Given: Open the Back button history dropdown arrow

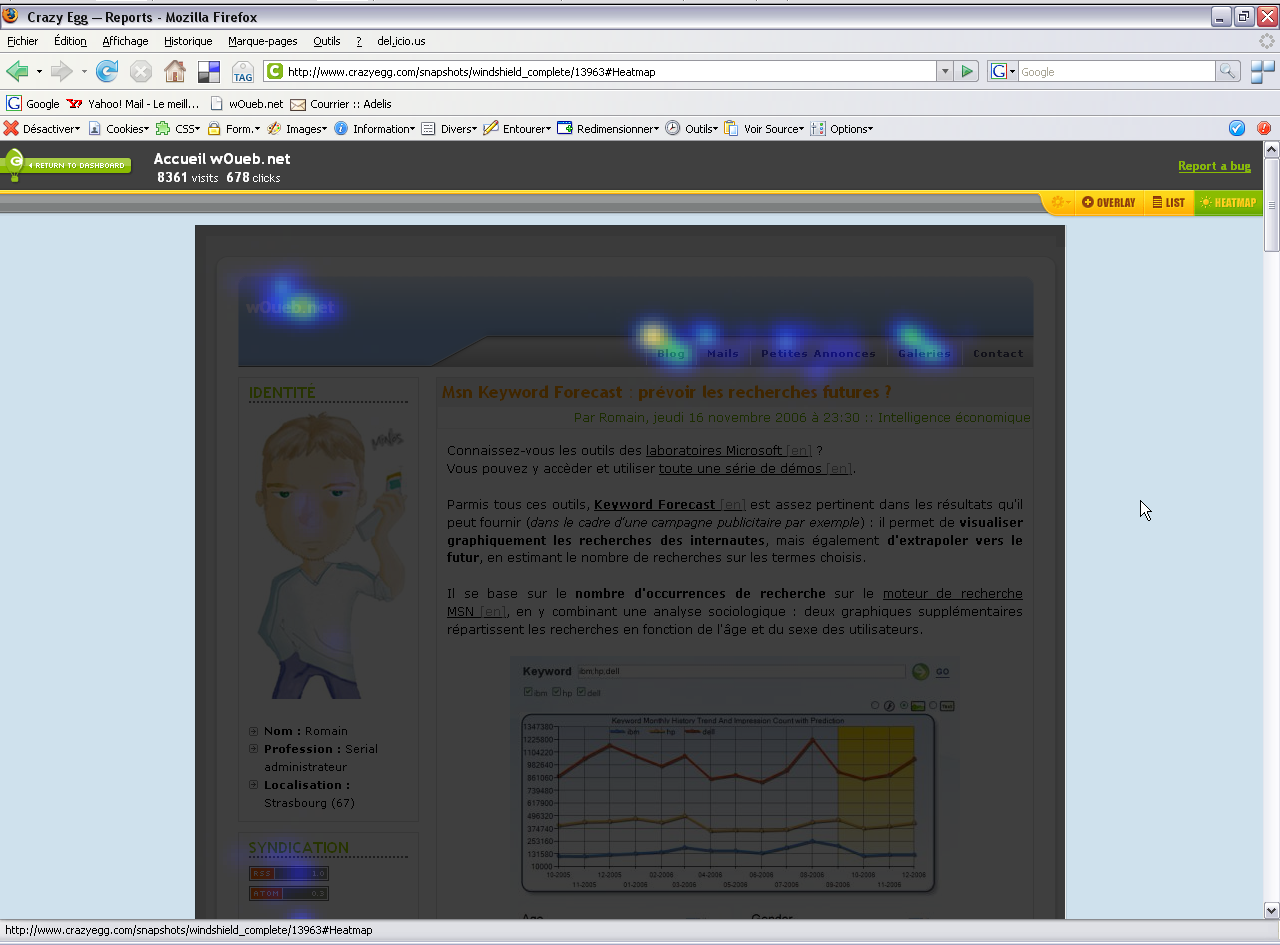Looking at the screenshot, I should pyautogui.click(x=39, y=72).
